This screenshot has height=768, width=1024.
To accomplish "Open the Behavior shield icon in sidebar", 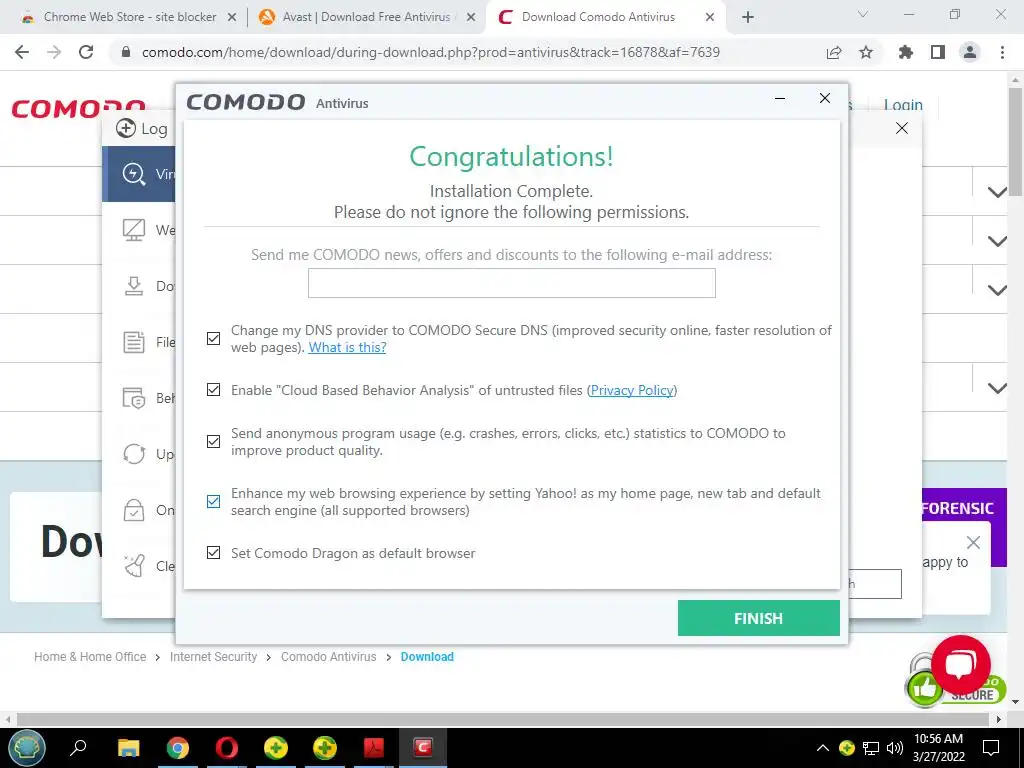I will coord(134,398).
